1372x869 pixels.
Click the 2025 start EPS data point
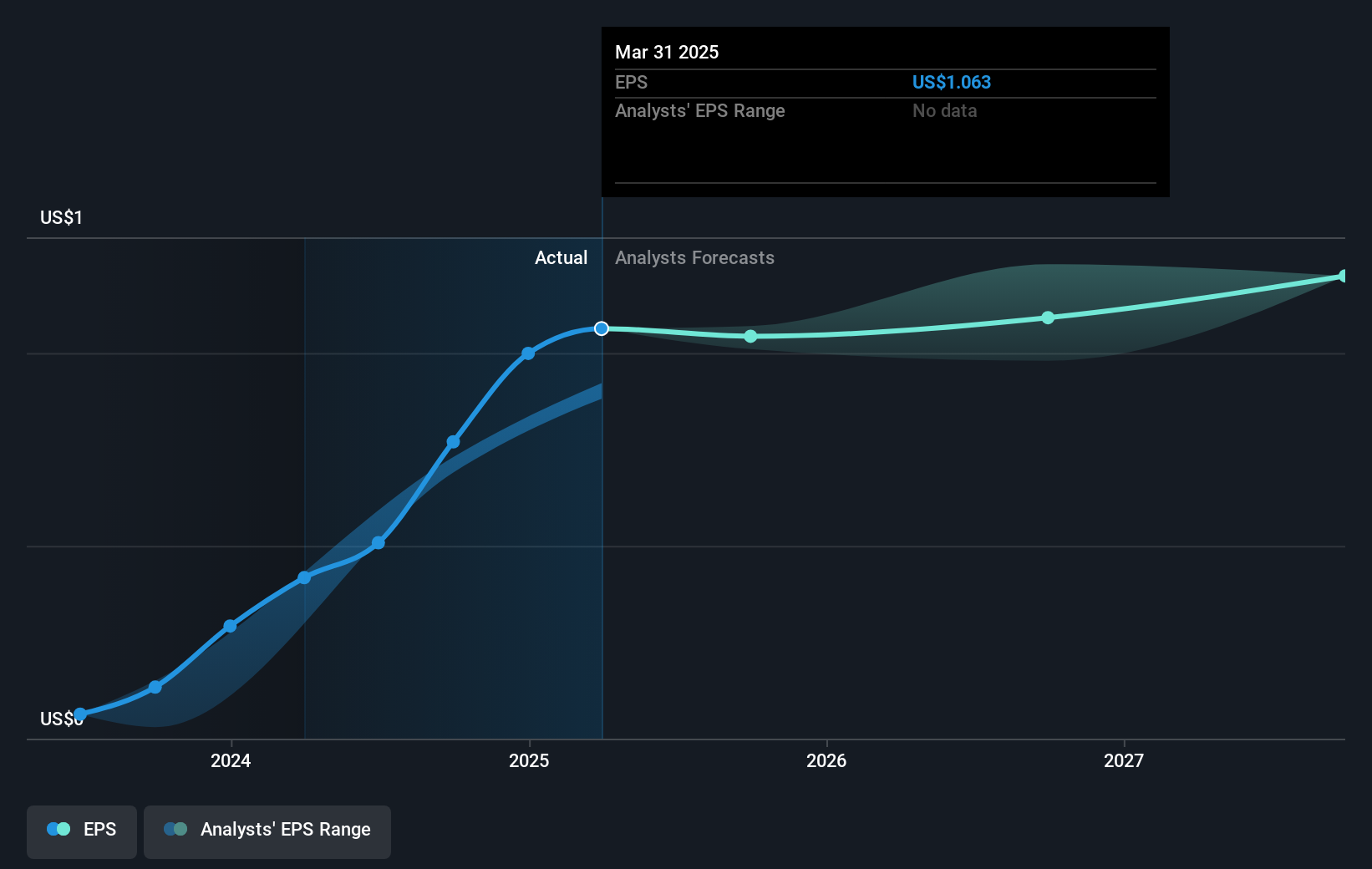coord(528,353)
